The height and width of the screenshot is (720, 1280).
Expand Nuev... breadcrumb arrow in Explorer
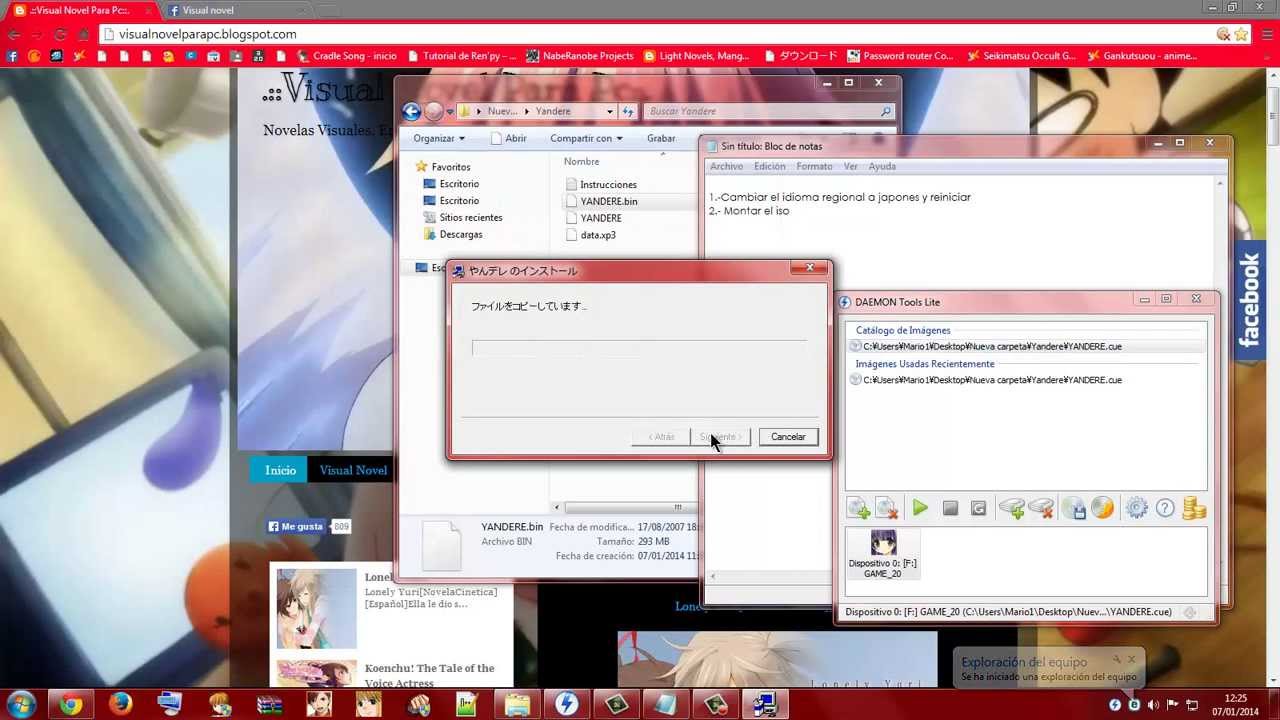pos(528,111)
